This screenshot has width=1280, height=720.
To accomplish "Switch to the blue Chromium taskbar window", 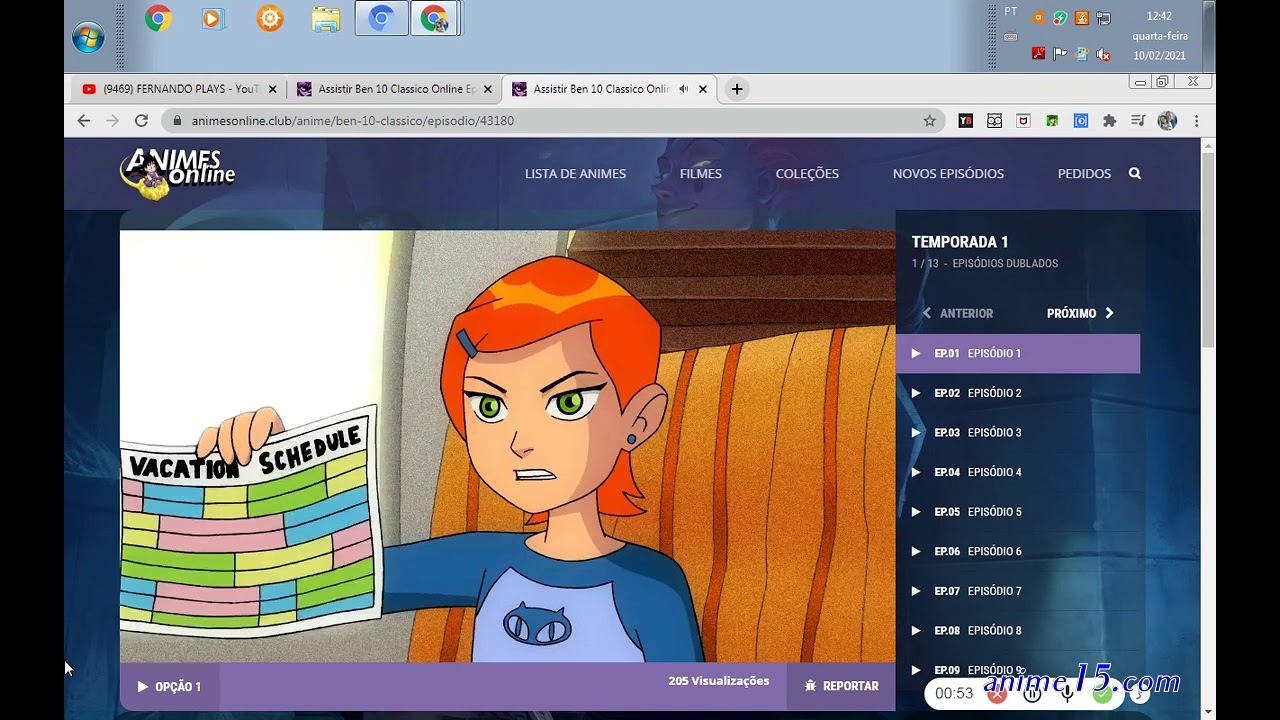I will [381, 18].
